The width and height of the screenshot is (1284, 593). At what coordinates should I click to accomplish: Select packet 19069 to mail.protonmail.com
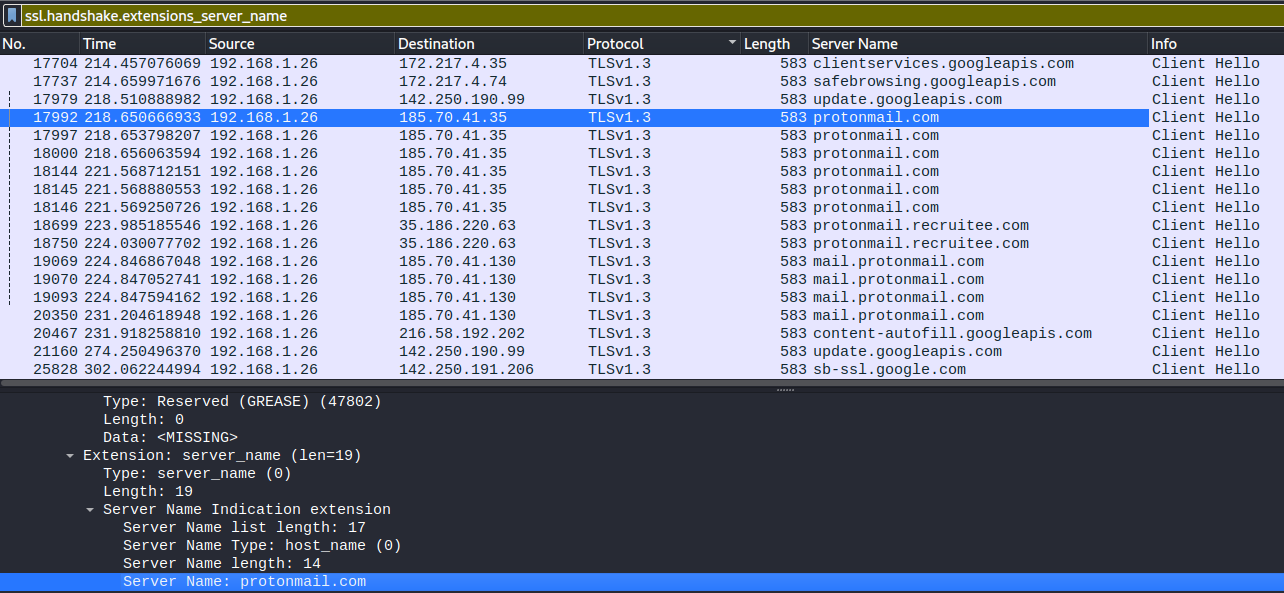click(642, 261)
